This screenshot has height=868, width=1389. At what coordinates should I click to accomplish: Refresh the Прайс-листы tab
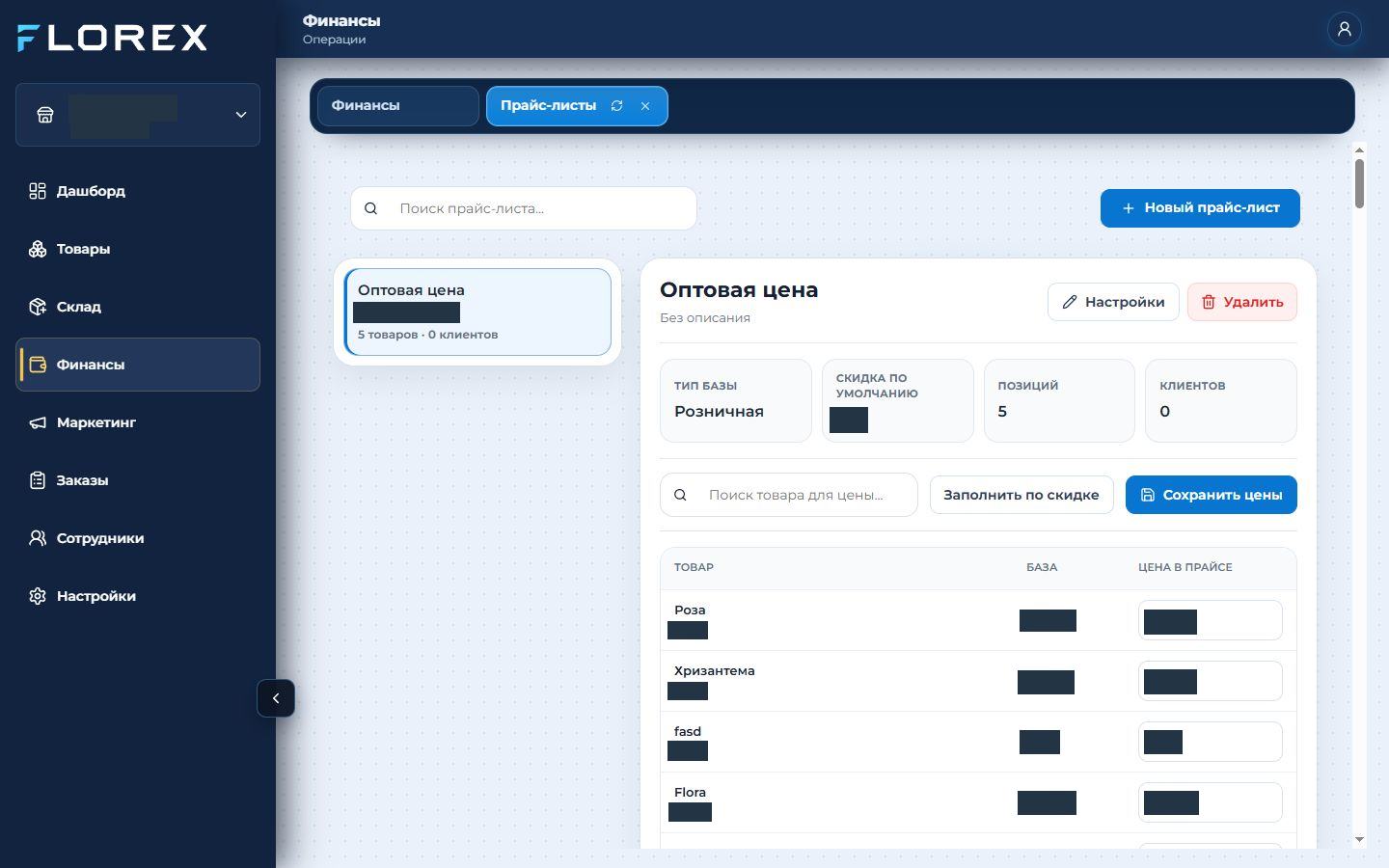(617, 106)
